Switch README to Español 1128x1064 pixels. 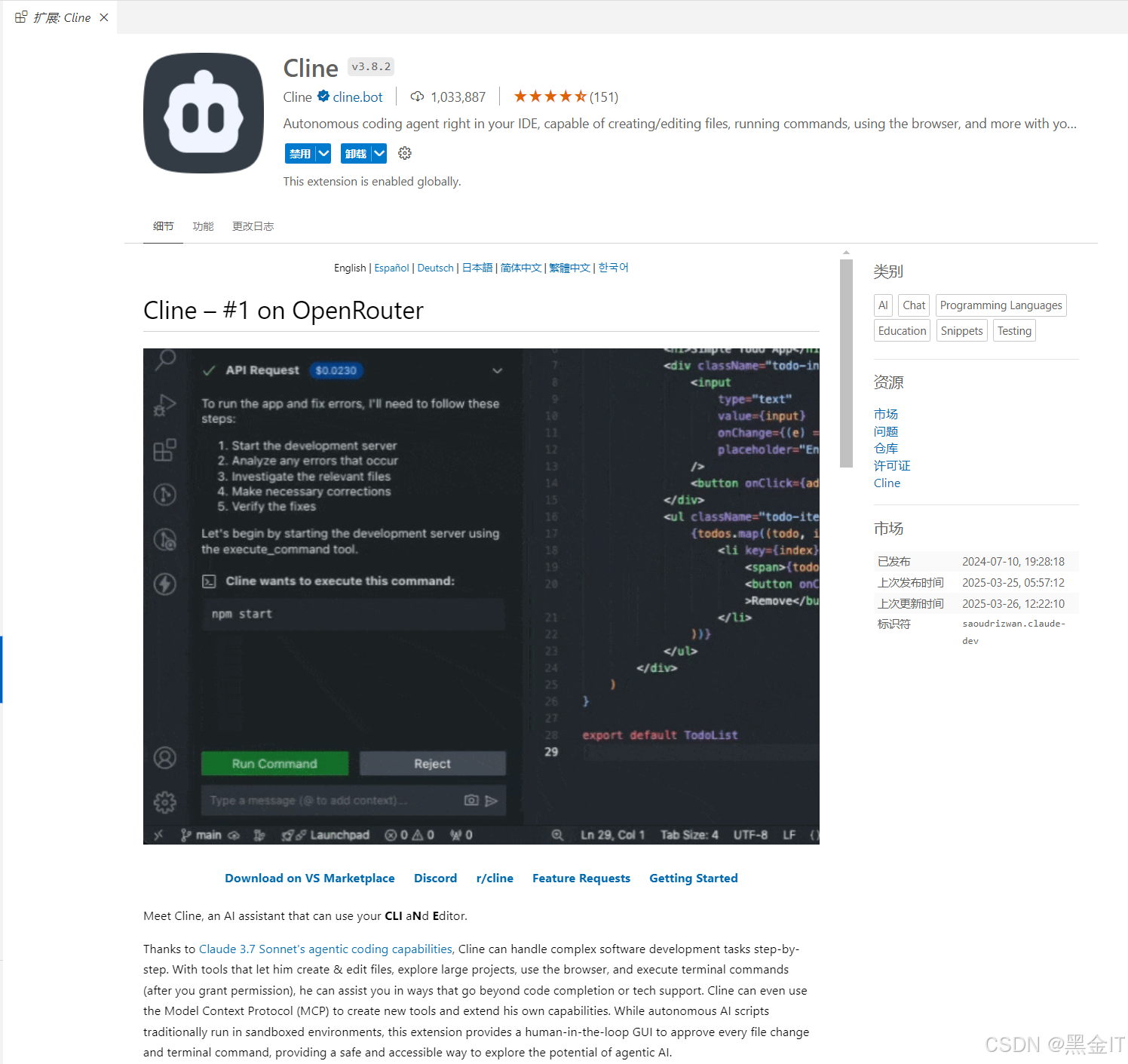391,268
